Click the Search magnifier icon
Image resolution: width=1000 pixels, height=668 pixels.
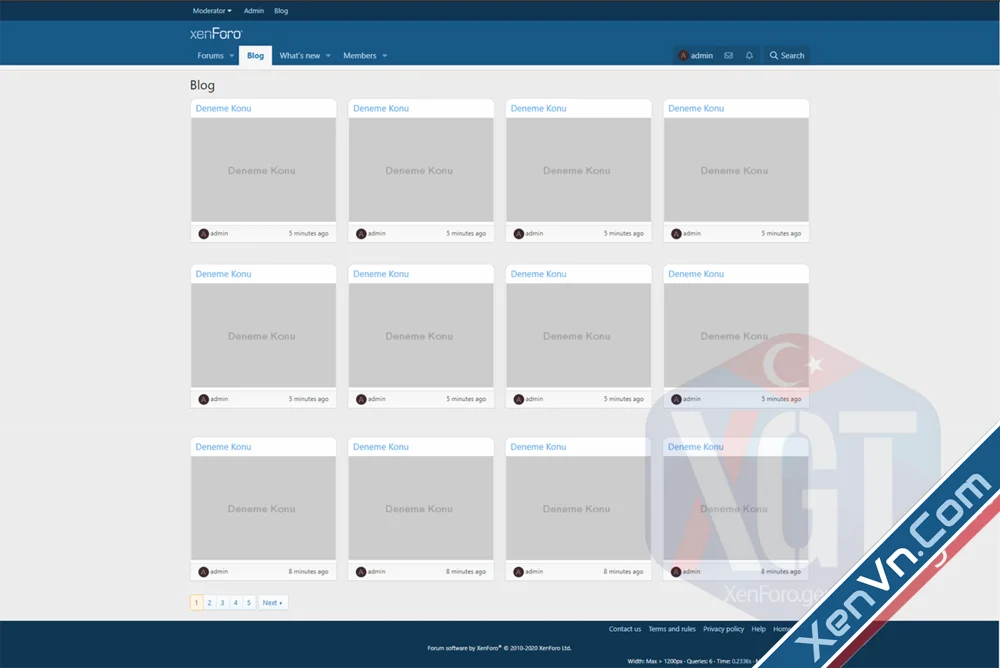pos(773,55)
